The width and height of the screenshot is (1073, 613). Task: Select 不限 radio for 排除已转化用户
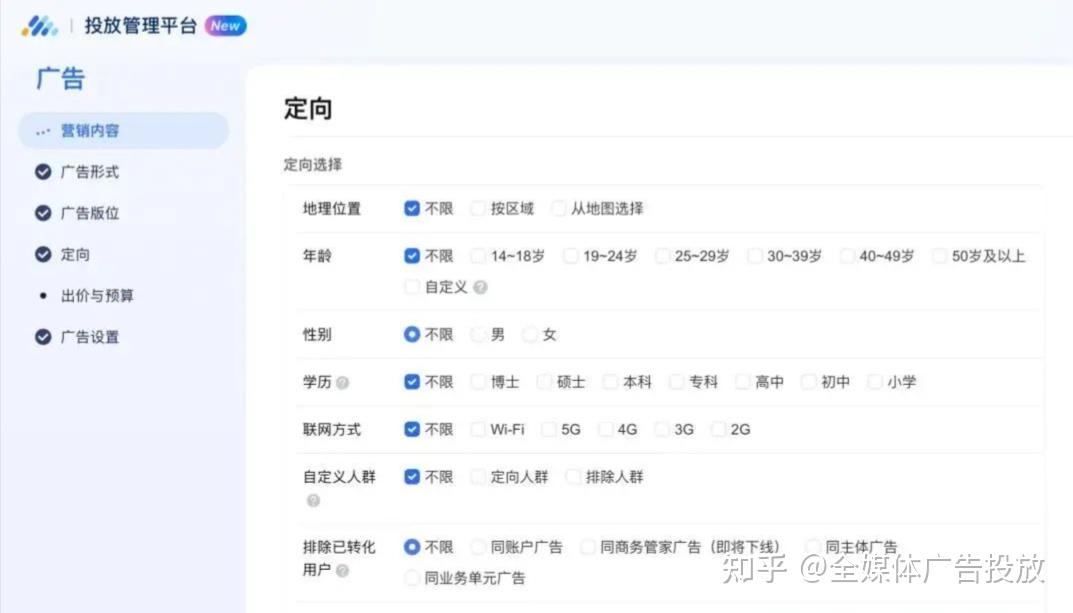point(412,547)
